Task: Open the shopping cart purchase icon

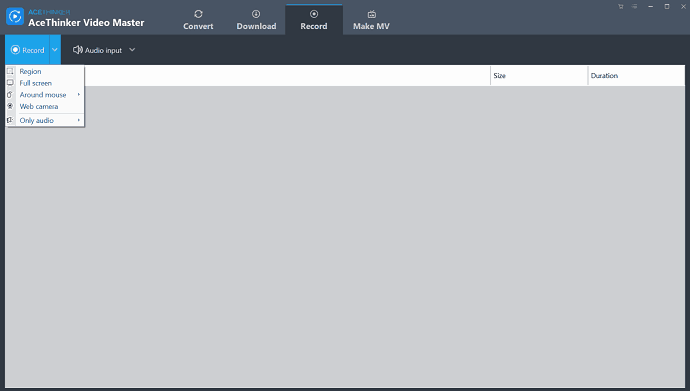Action: coord(620,7)
